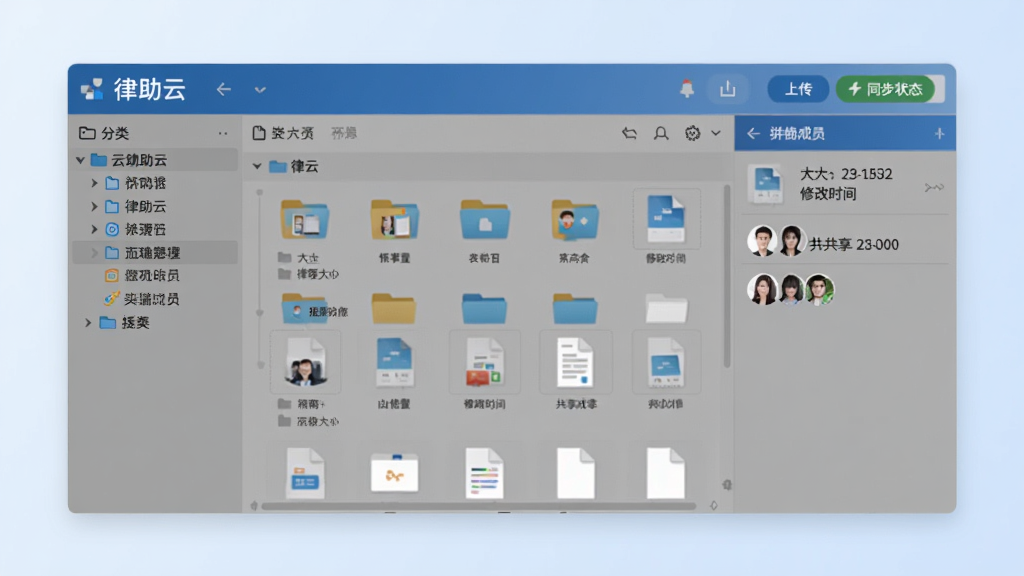The width and height of the screenshot is (1024, 576).
Task: Switch to the greyed-out tab in the file panel
Action: coord(344,133)
